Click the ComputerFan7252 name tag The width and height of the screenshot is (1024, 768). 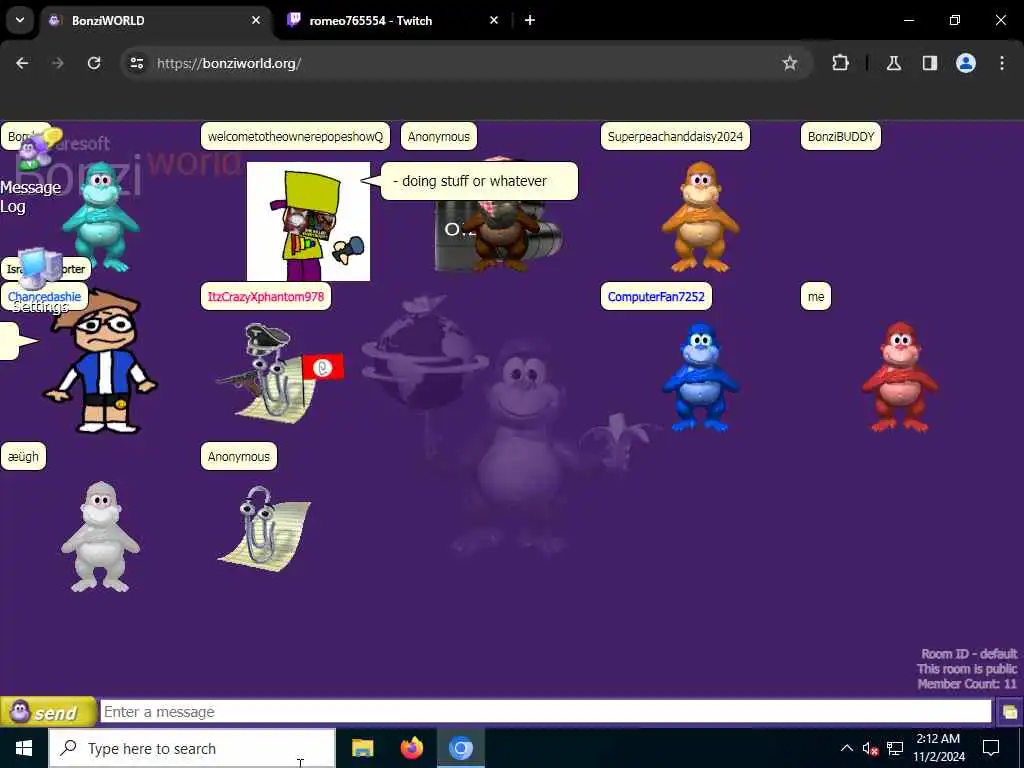coord(656,296)
